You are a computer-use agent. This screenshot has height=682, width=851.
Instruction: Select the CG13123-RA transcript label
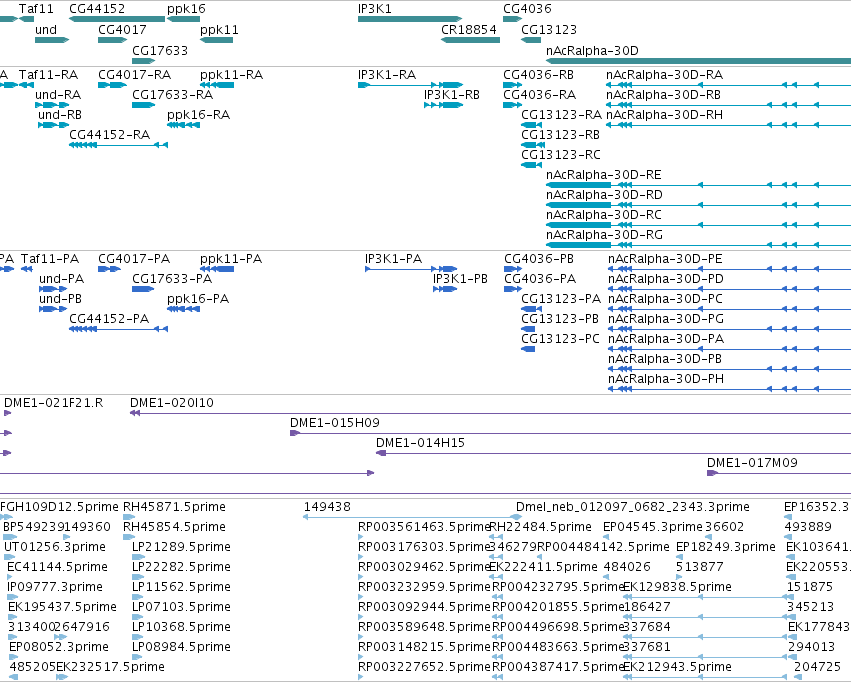561,115
